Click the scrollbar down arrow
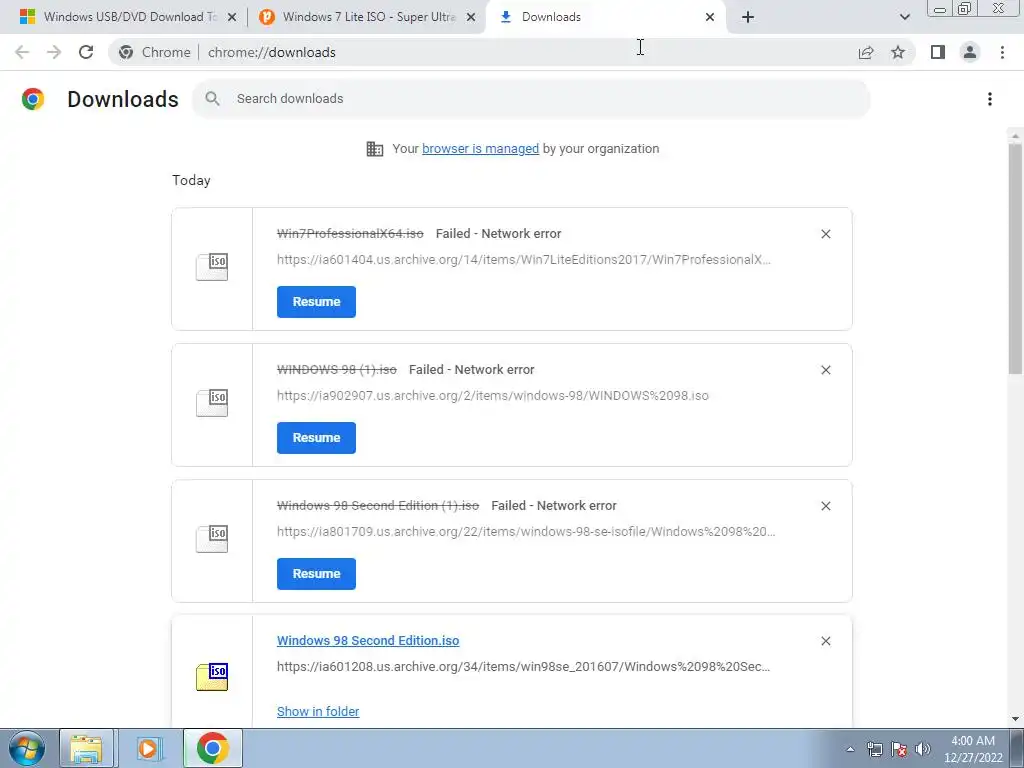 point(1015,719)
